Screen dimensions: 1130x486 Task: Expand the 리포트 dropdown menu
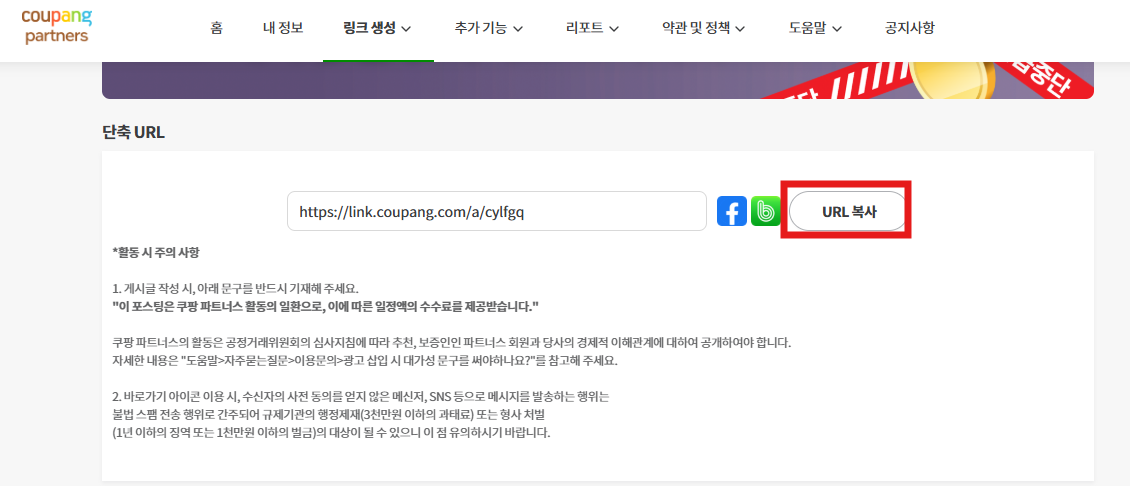click(x=592, y=29)
